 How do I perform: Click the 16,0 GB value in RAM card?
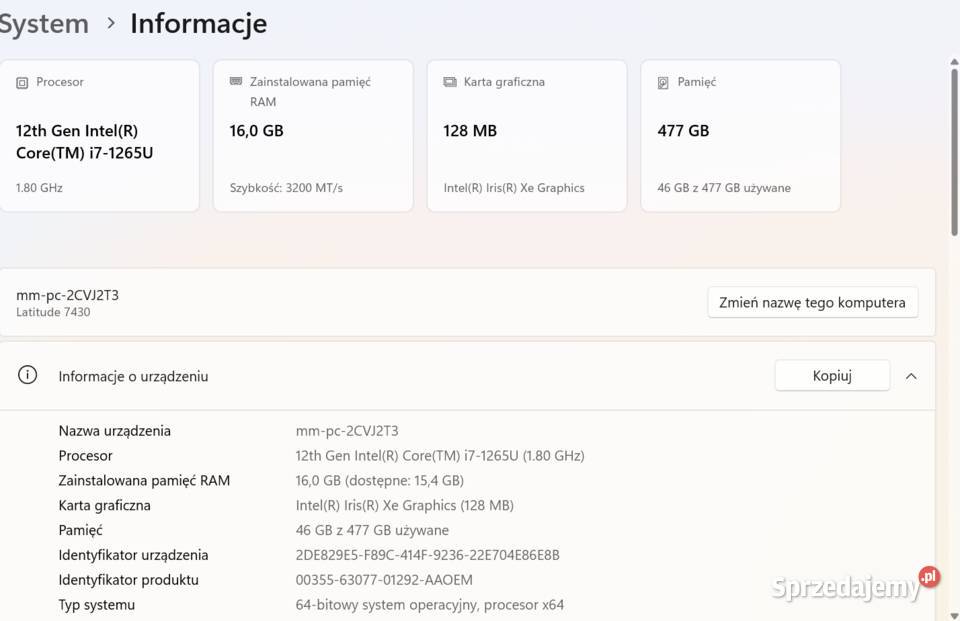click(257, 131)
